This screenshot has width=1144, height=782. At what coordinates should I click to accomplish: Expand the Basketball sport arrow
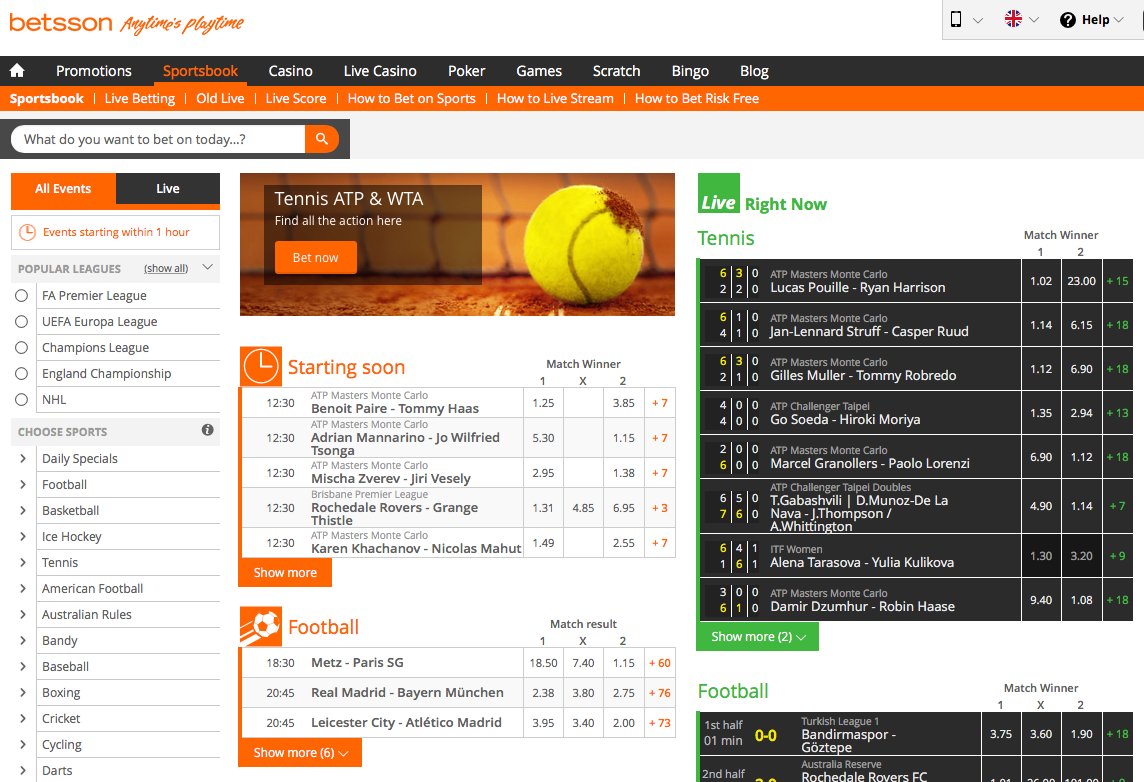point(23,511)
